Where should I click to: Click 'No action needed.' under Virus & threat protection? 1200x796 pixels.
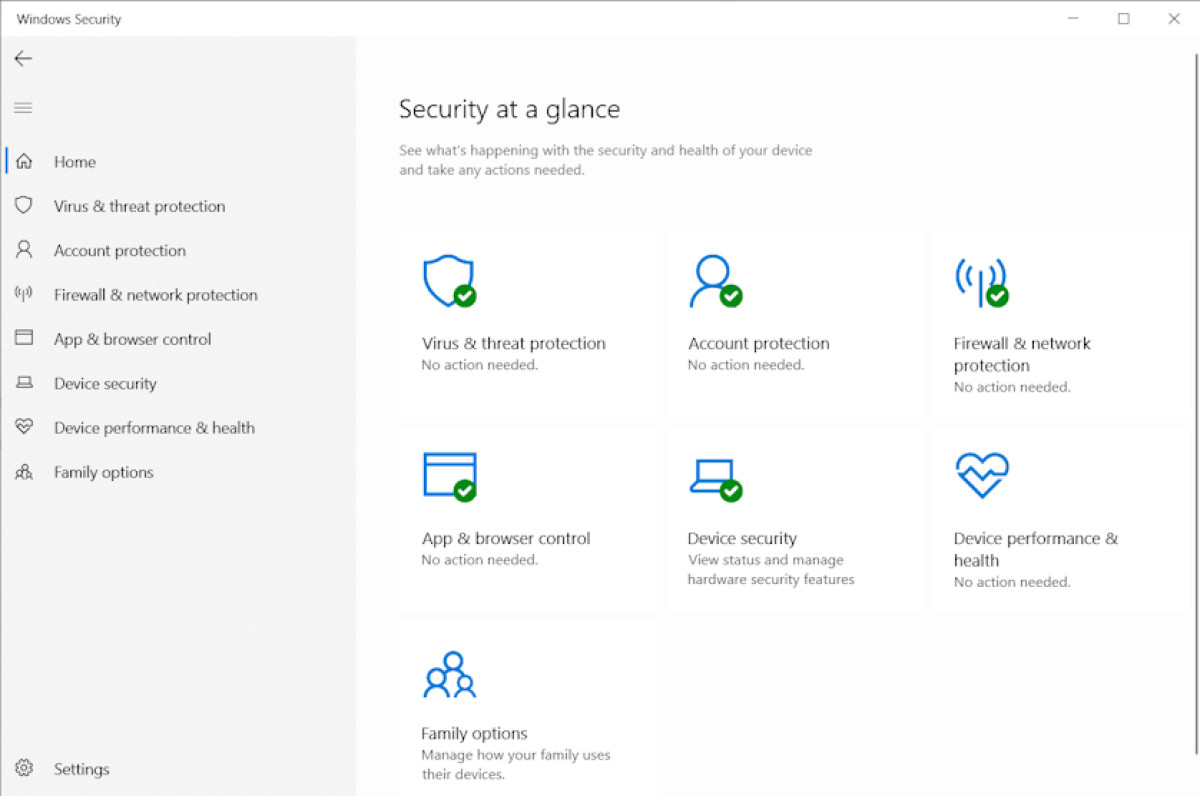[x=480, y=365]
